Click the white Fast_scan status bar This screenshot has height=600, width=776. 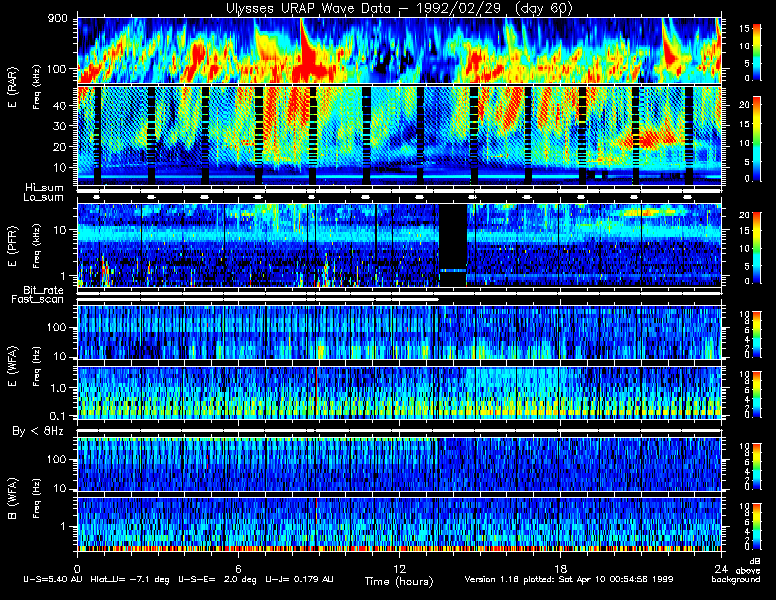tap(258, 300)
